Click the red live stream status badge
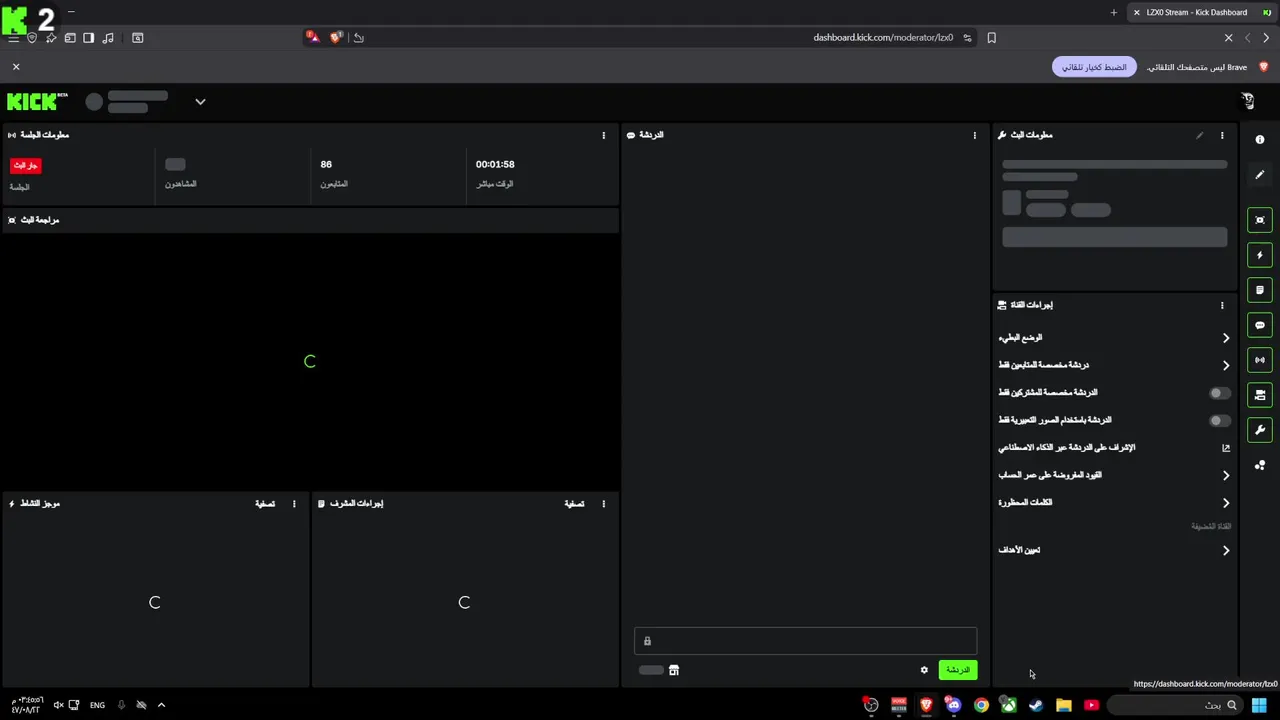This screenshot has height=720, width=1280. coord(26,166)
